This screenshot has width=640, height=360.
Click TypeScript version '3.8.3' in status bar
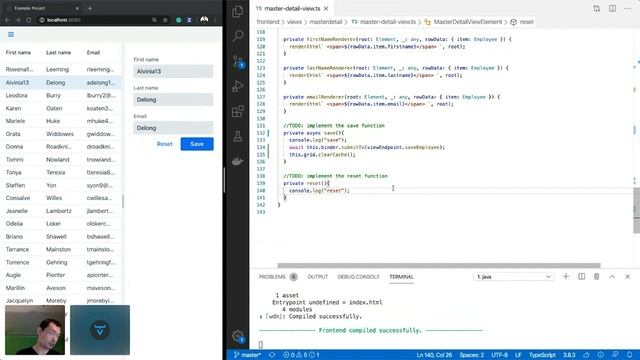click(569, 355)
